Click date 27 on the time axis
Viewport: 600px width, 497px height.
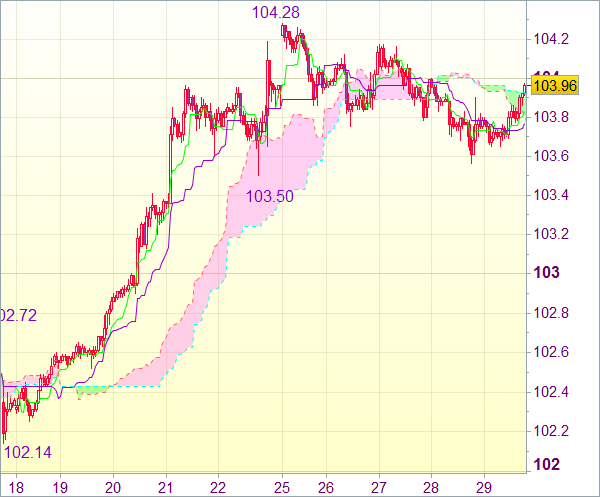pos(379,488)
